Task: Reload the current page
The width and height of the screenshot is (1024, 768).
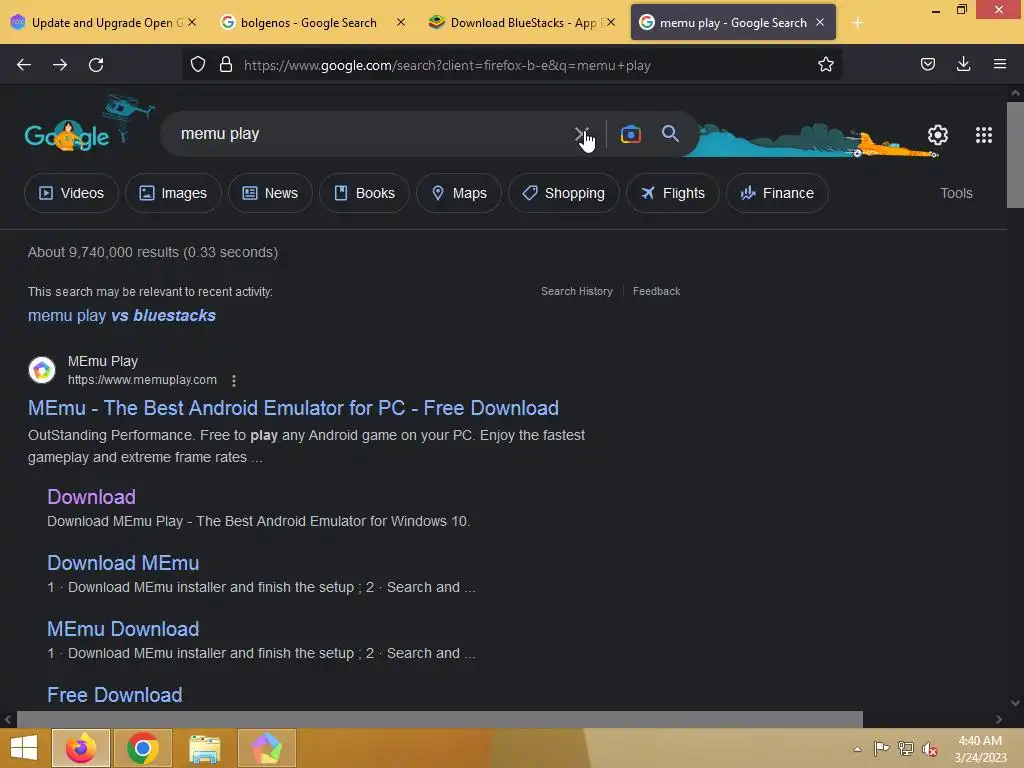Action: 96,65
